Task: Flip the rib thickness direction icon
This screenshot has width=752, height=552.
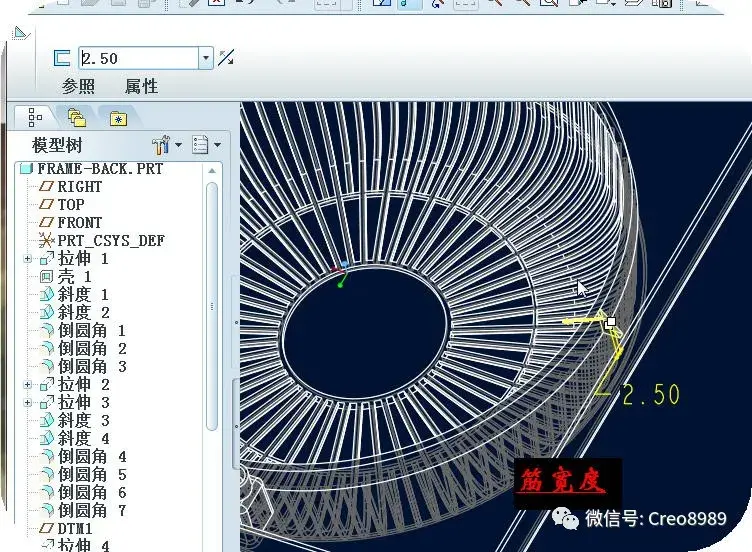Action: tap(226, 58)
